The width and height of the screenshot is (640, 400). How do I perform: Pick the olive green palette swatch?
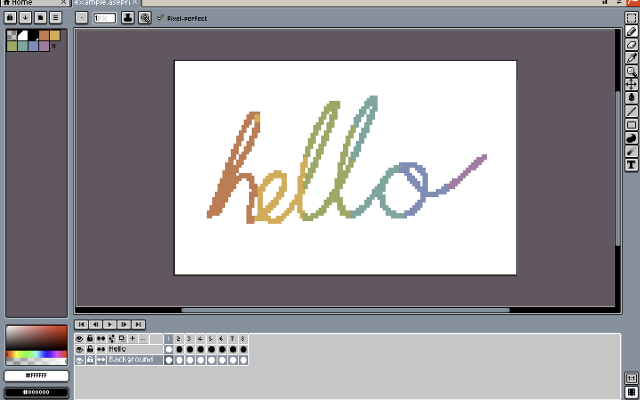[12, 46]
